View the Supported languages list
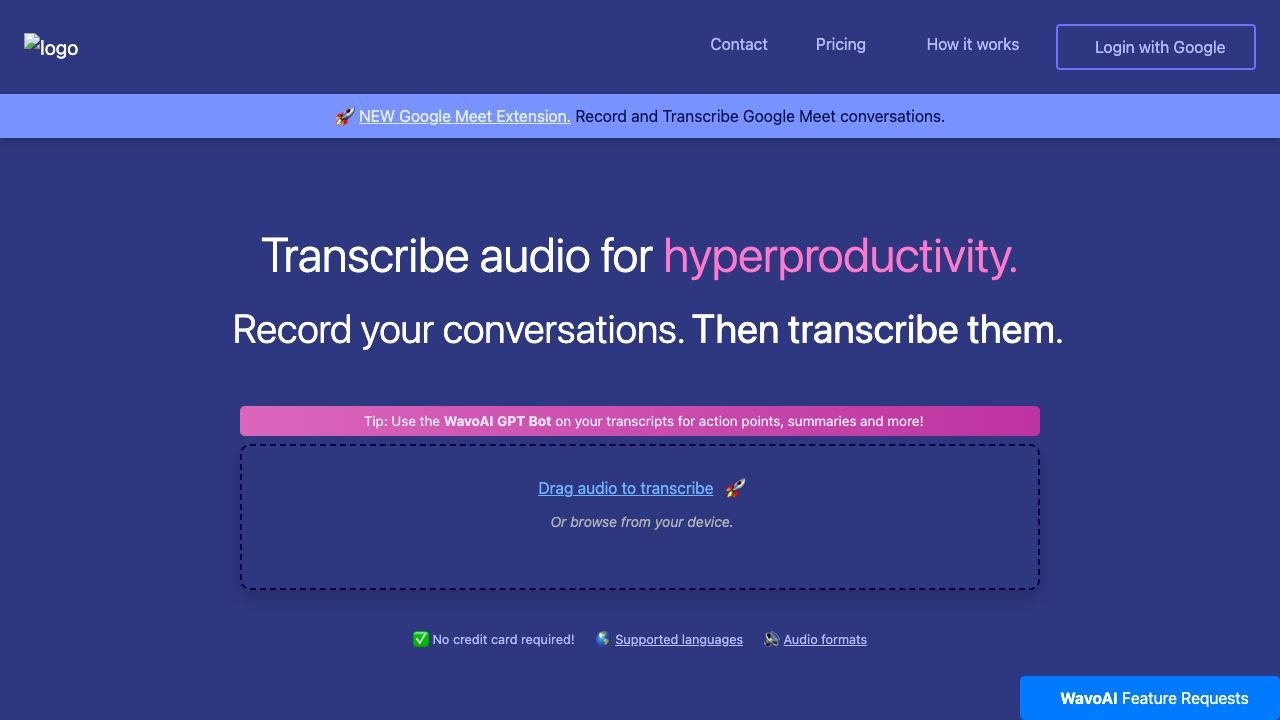 pos(678,640)
